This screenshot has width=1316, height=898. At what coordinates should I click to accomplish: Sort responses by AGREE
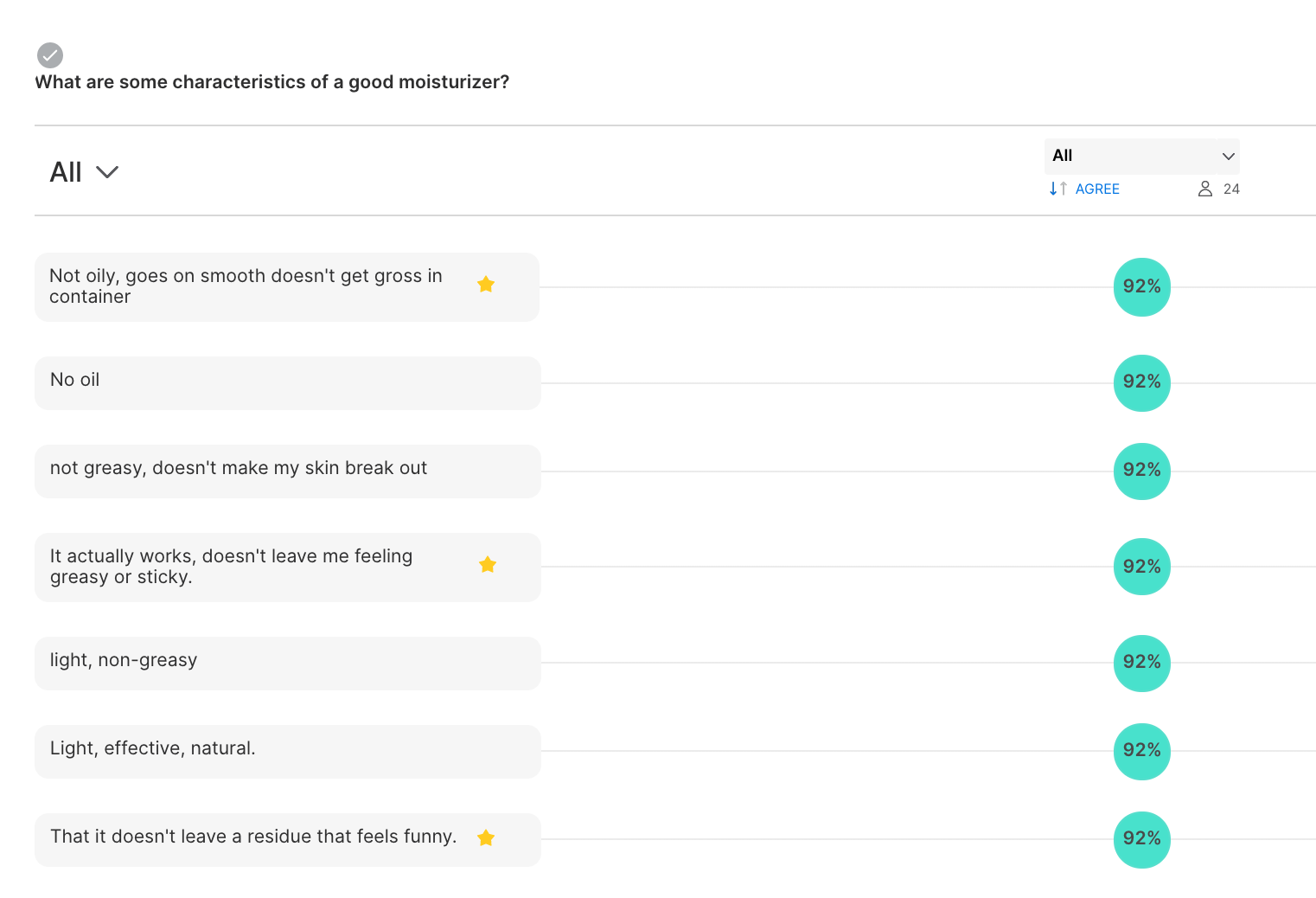(x=1097, y=189)
